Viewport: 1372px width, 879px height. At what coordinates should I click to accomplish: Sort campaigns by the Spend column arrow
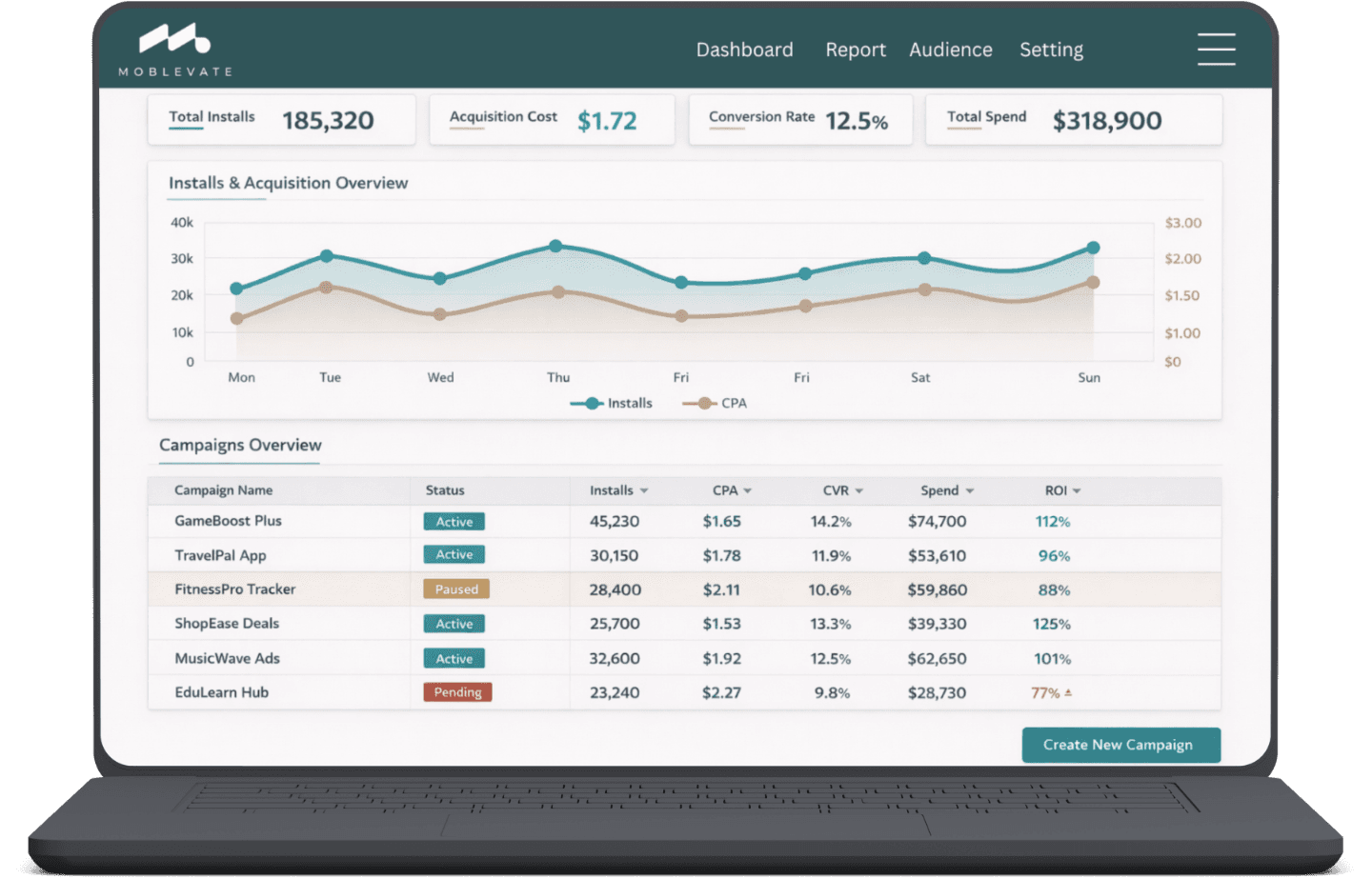(x=969, y=490)
